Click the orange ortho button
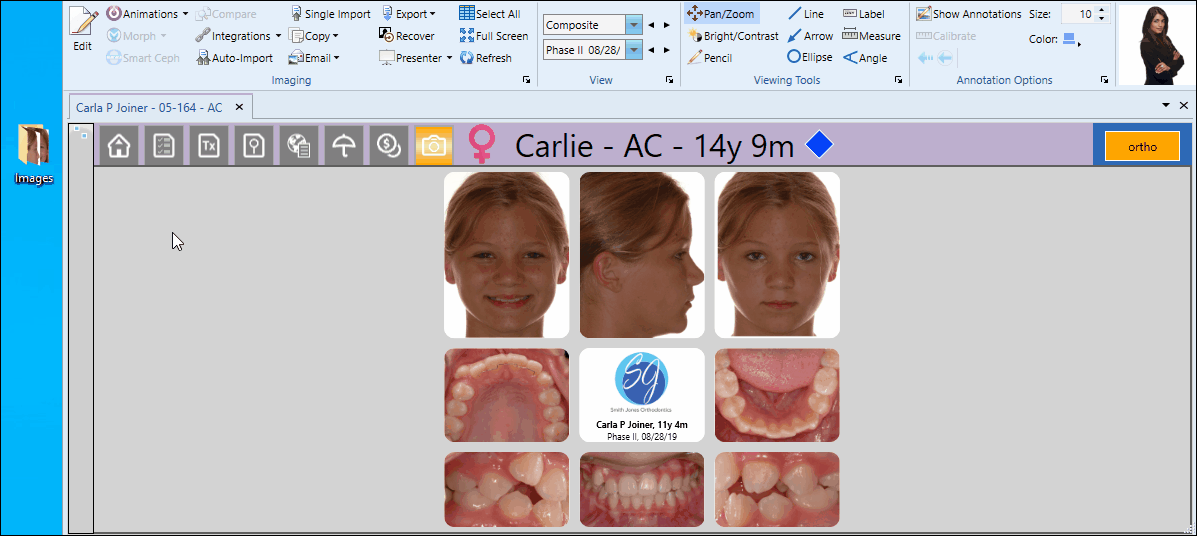 pos(1142,147)
